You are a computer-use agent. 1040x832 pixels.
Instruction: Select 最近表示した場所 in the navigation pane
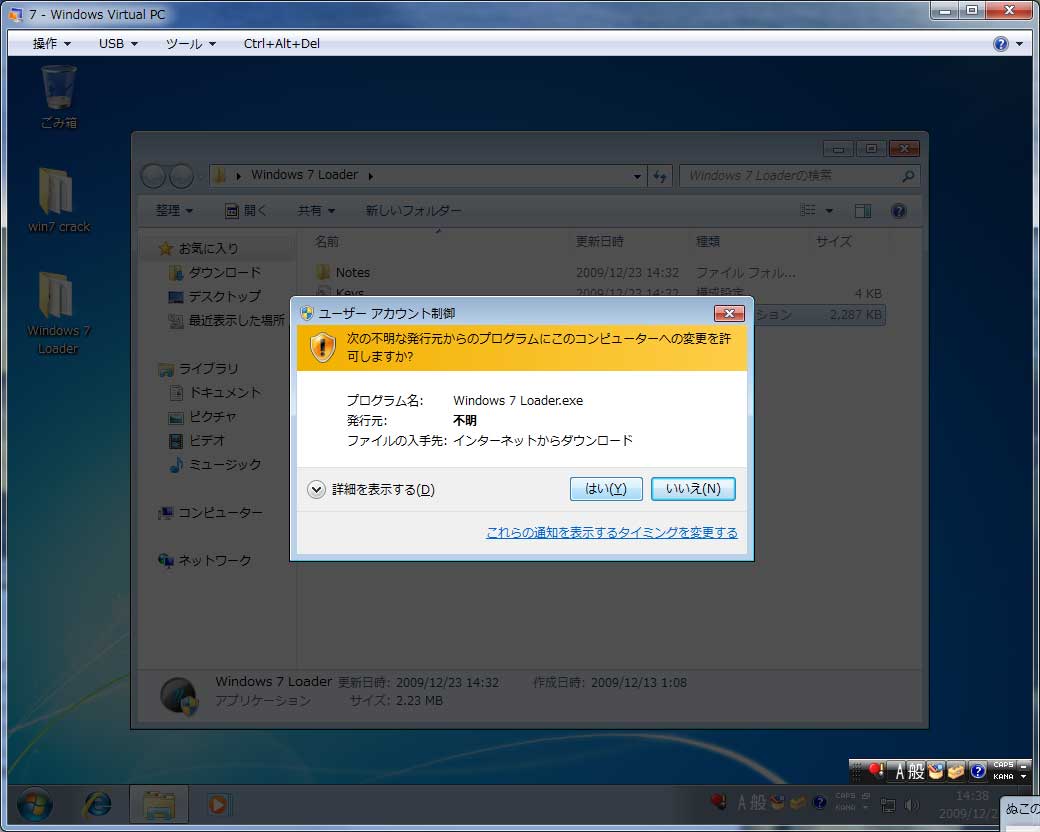coord(226,320)
